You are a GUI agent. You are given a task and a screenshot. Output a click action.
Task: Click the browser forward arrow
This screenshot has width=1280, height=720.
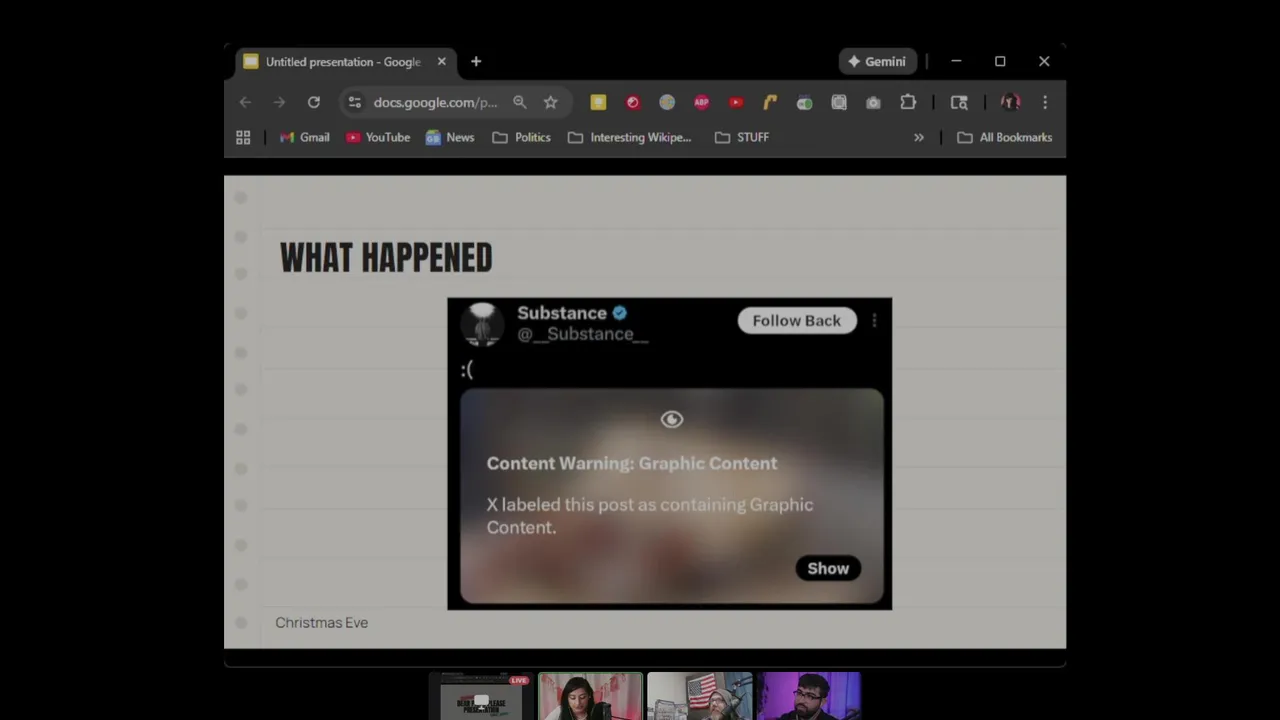(279, 102)
